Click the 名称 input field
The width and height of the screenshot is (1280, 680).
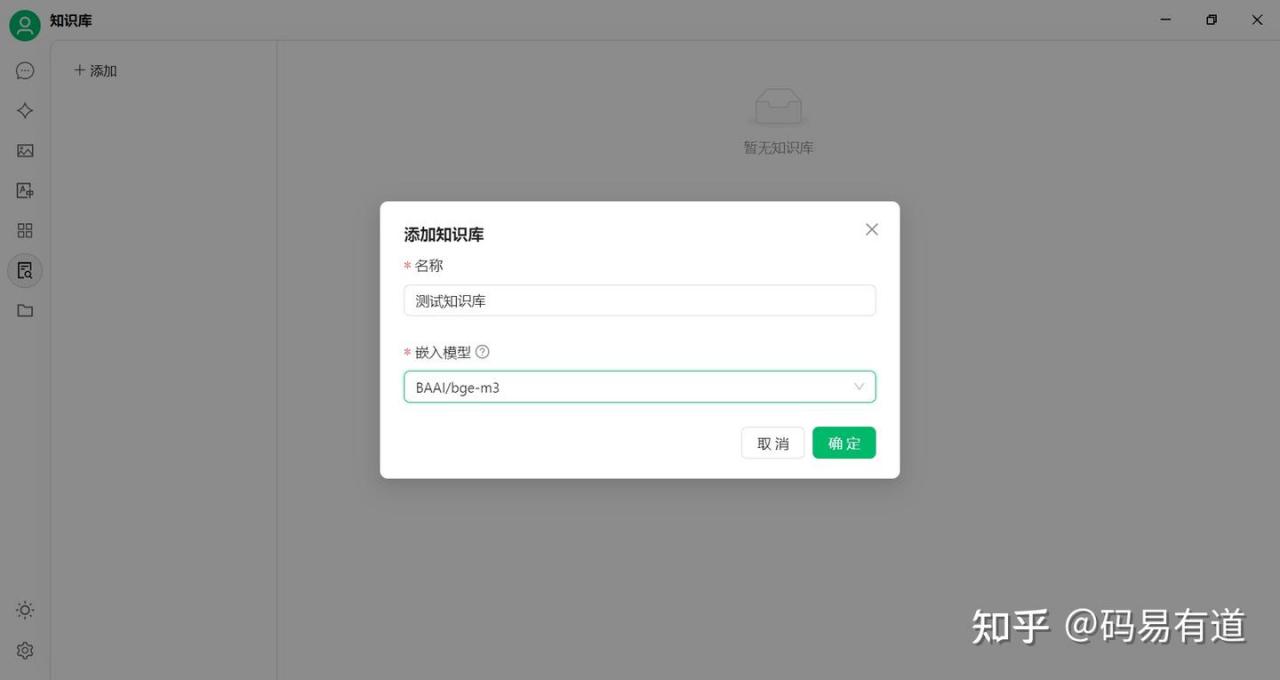pyautogui.click(x=640, y=300)
